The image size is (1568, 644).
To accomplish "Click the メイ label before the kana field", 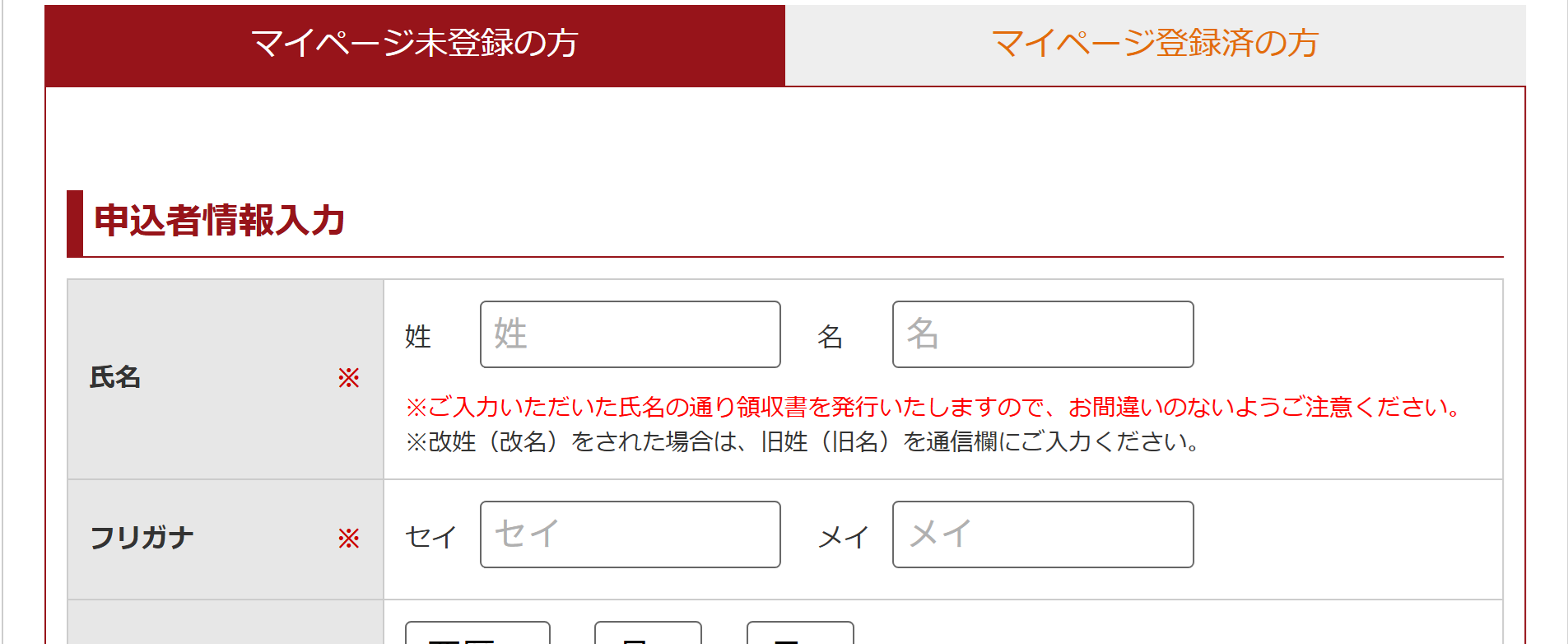I will [x=844, y=537].
